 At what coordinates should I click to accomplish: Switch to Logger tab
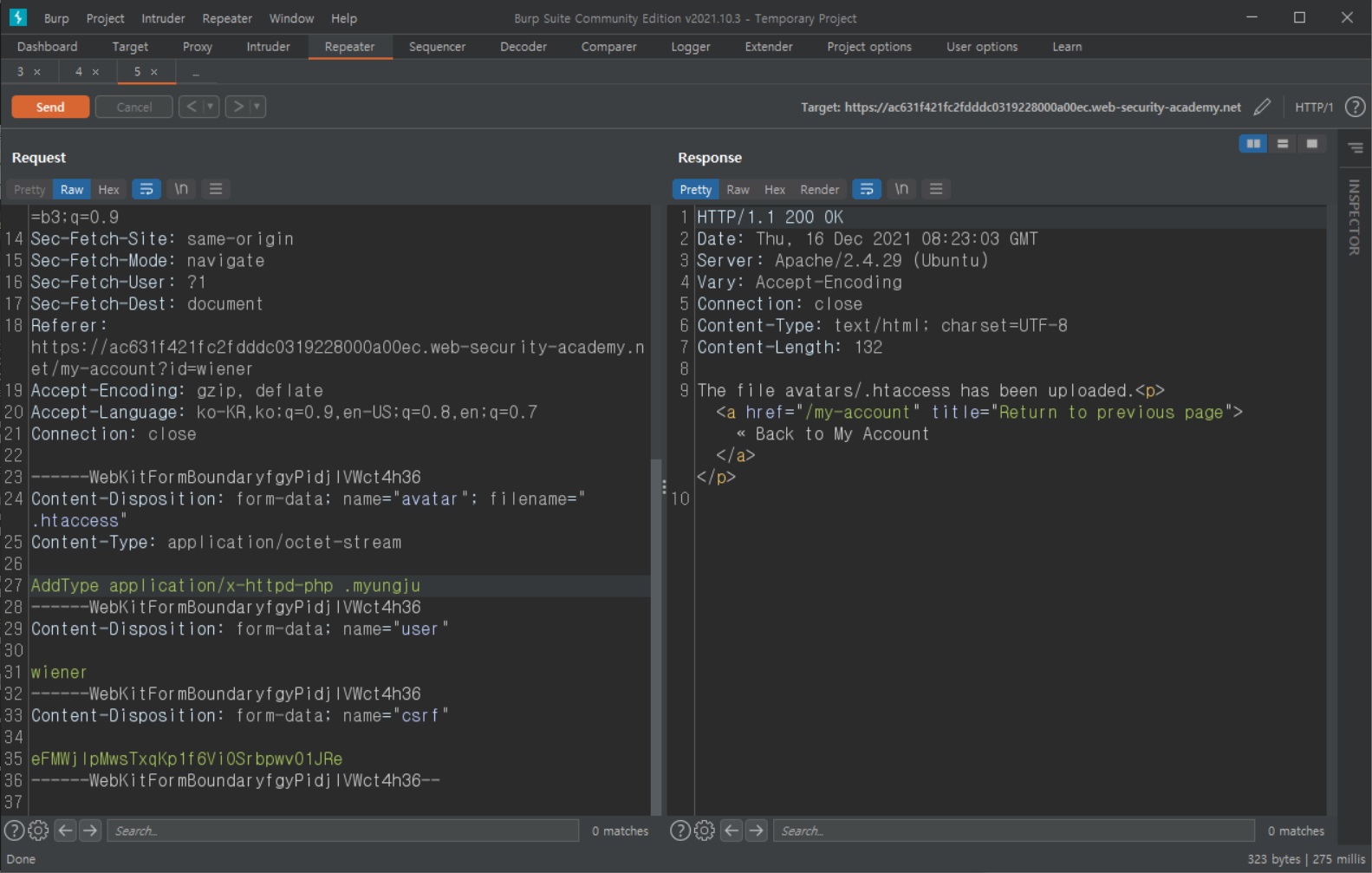[691, 47]
